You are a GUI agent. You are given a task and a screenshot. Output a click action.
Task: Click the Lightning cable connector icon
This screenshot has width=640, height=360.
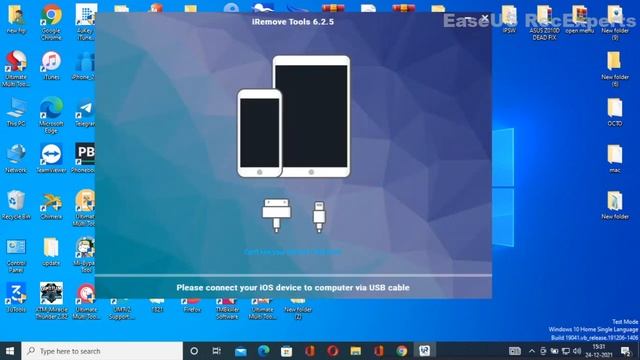click(x=319, y=217)
